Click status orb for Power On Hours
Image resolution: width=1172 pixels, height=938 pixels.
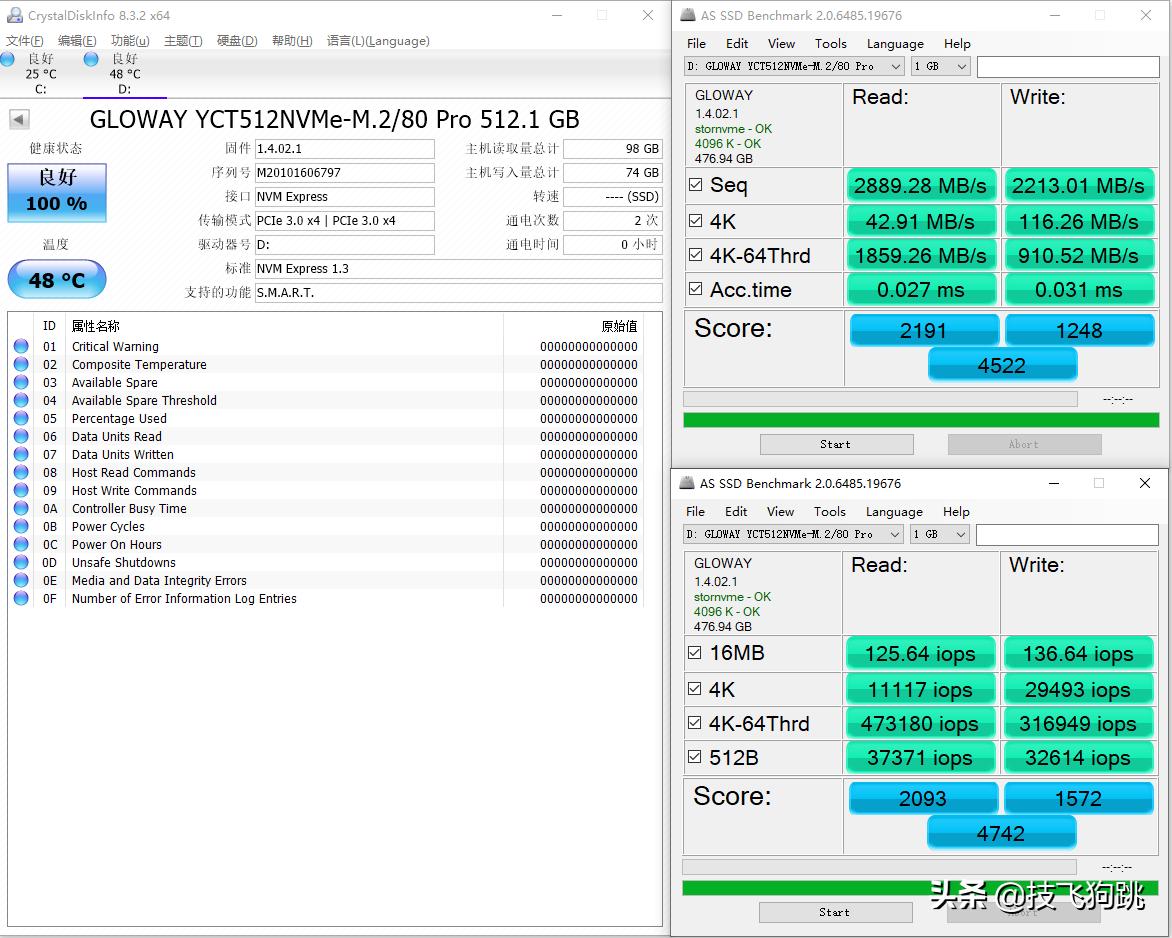tap(21, 543)
